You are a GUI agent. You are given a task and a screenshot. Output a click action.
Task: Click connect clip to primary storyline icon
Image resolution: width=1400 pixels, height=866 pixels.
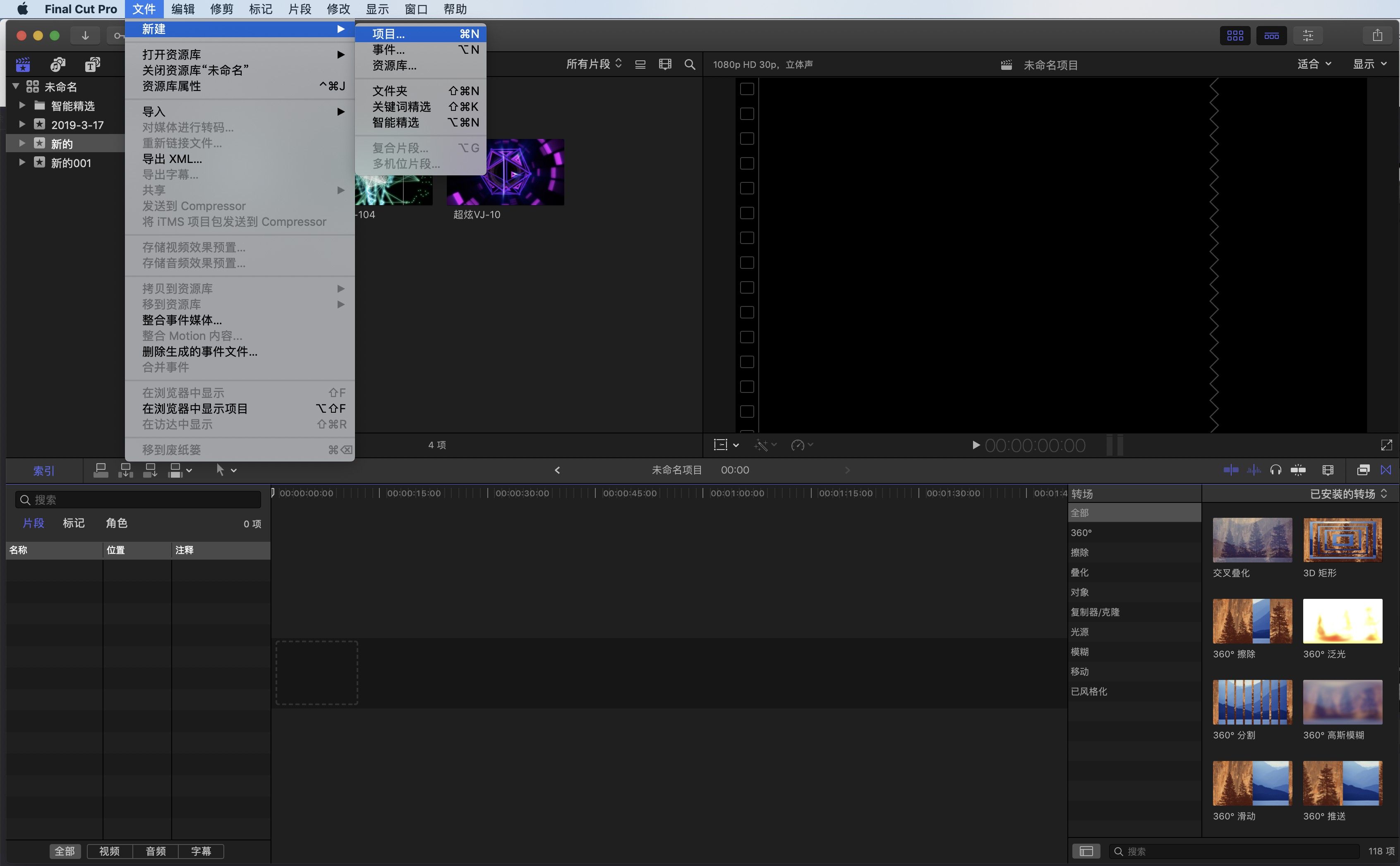101,470
